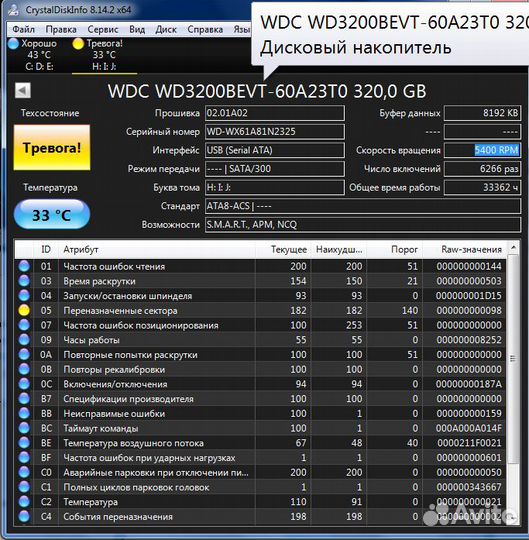
Task: Open the Вид menu
Action: coord(137,30)
